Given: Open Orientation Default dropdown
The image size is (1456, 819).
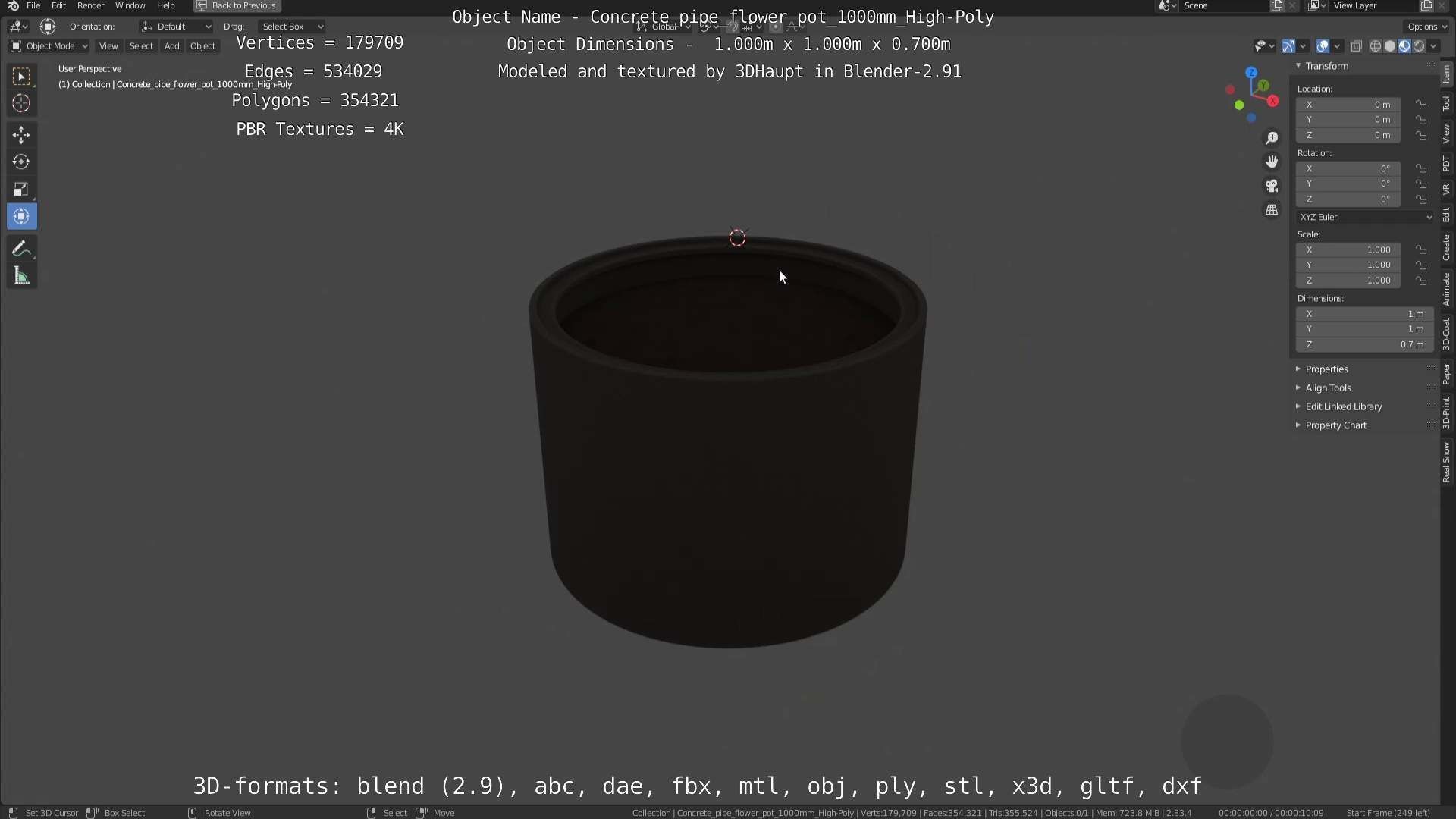Looking at the screenshot, I should [x=176, y=27].
